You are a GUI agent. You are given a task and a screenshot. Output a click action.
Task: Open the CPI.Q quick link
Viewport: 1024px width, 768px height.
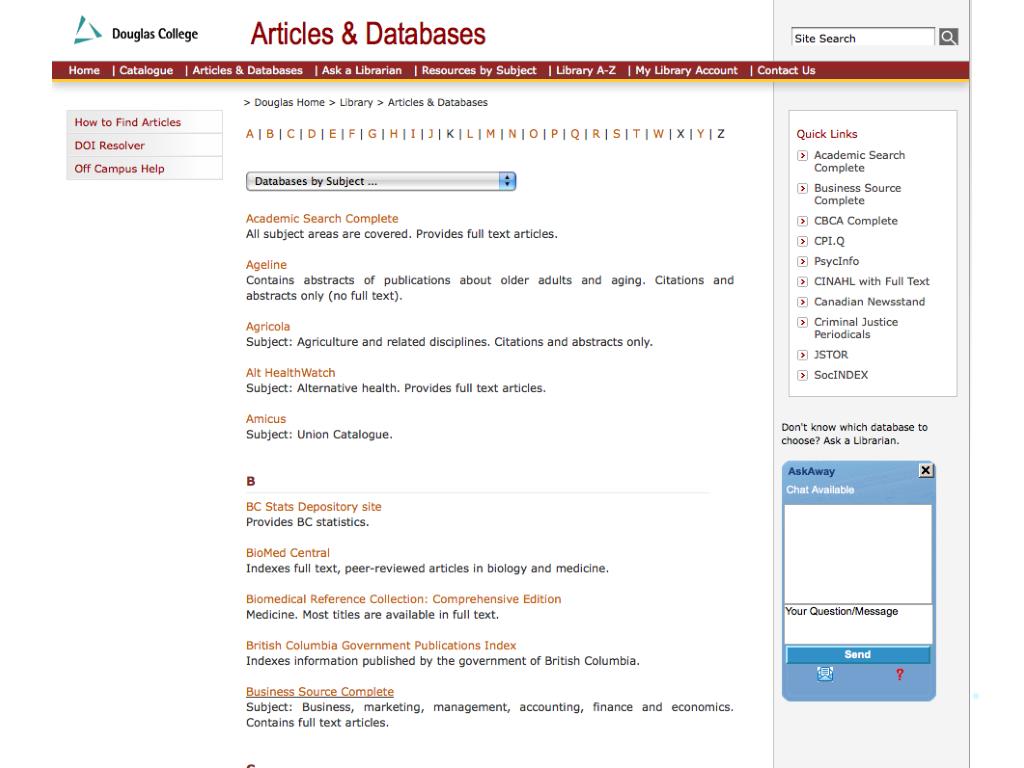click(829, 241)
